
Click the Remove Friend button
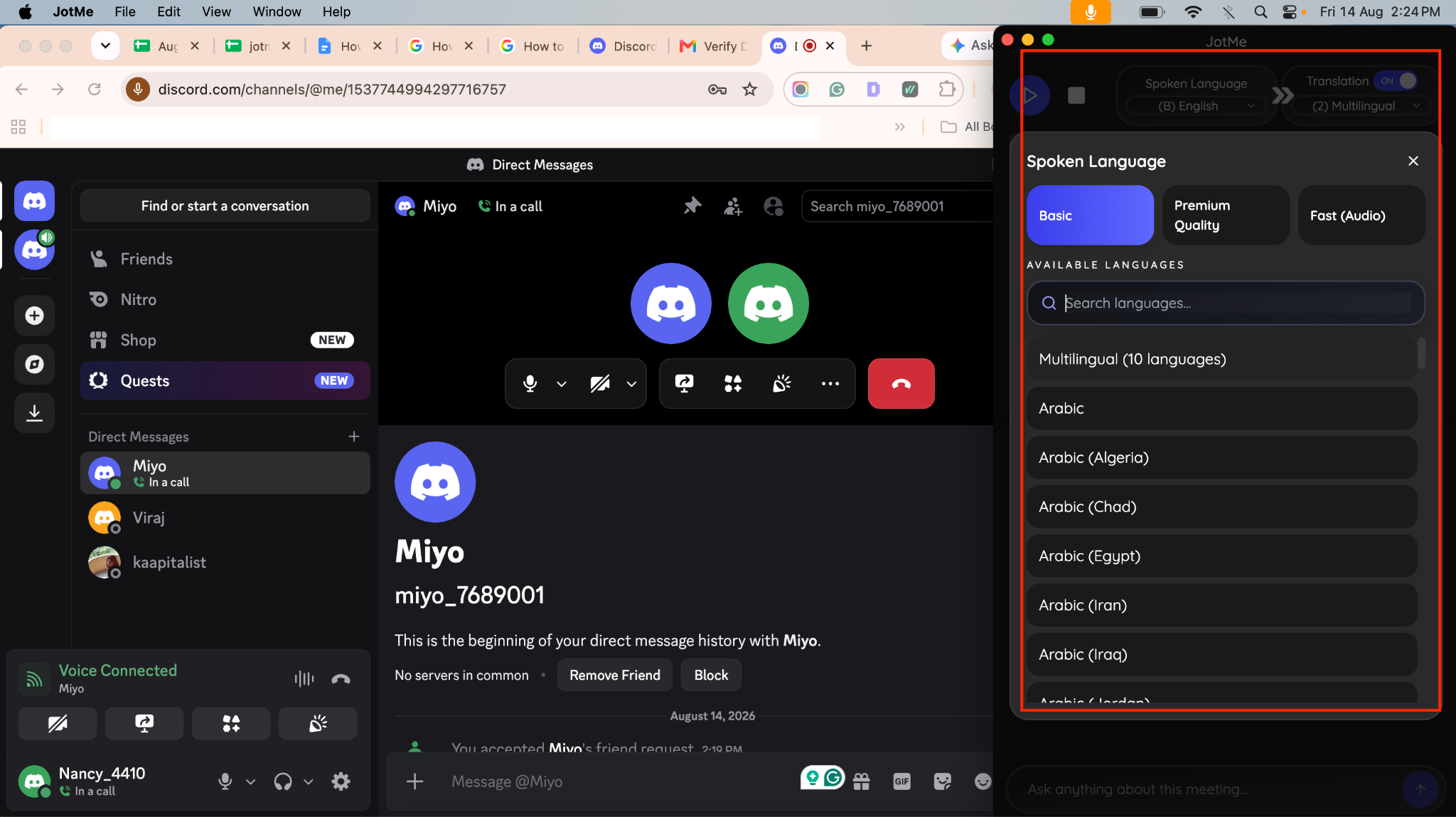[x=615, y=676]
